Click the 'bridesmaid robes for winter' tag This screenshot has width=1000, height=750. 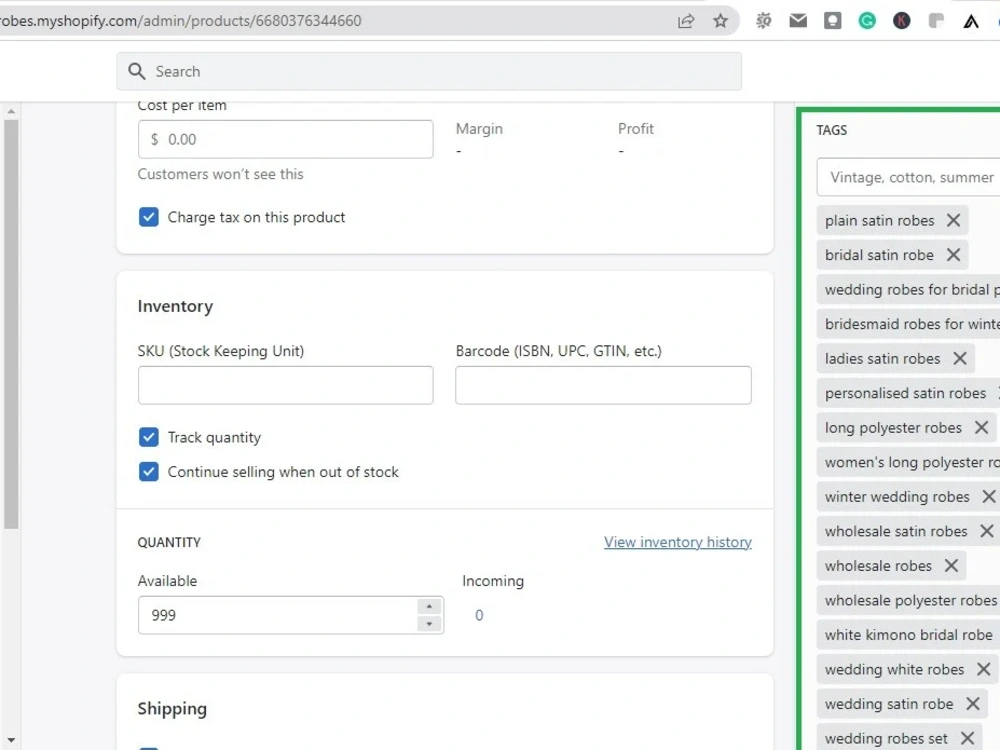pos(908,324)
